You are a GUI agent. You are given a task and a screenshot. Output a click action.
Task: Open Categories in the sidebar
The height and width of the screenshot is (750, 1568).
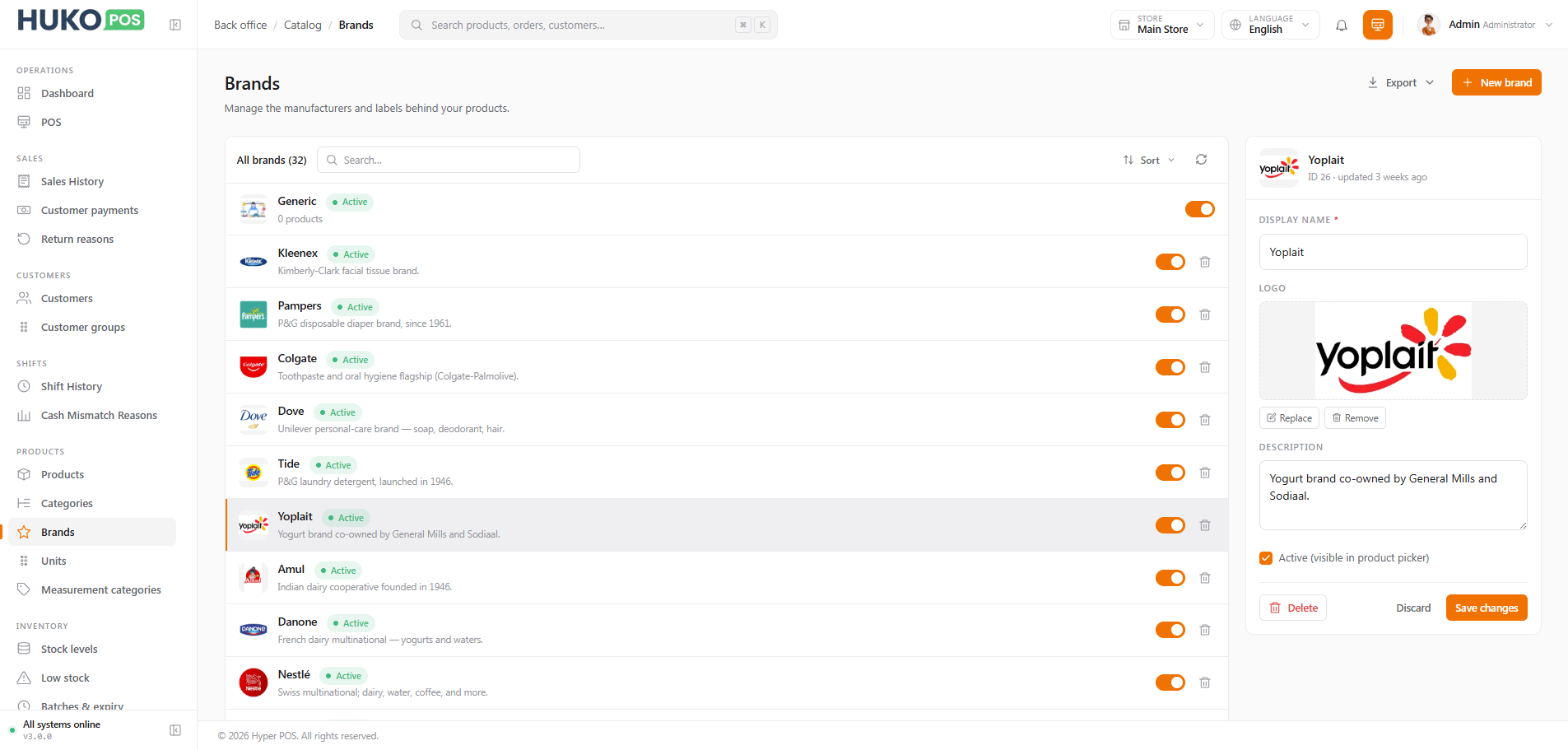92,503
